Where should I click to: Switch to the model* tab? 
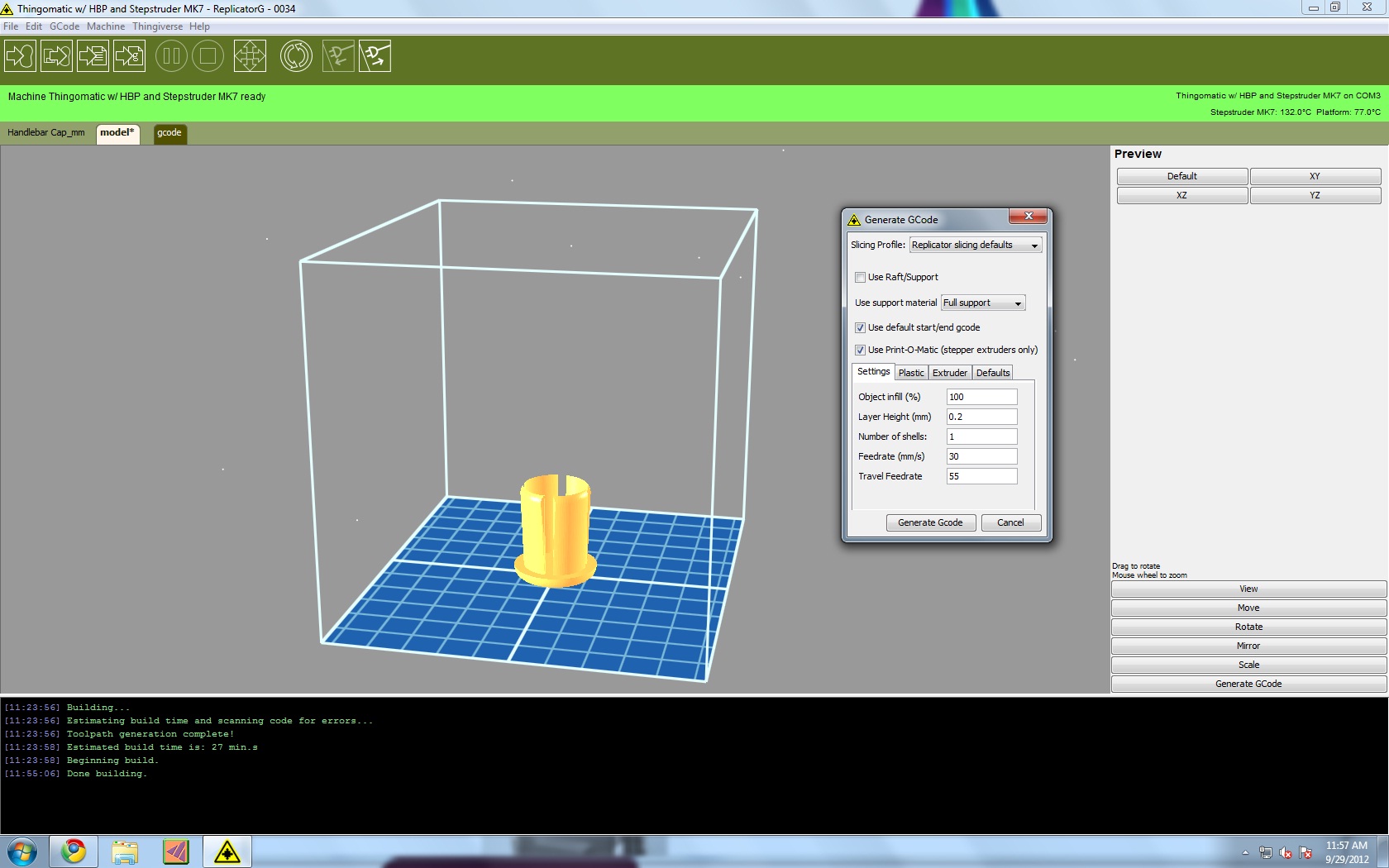(117, 134)
